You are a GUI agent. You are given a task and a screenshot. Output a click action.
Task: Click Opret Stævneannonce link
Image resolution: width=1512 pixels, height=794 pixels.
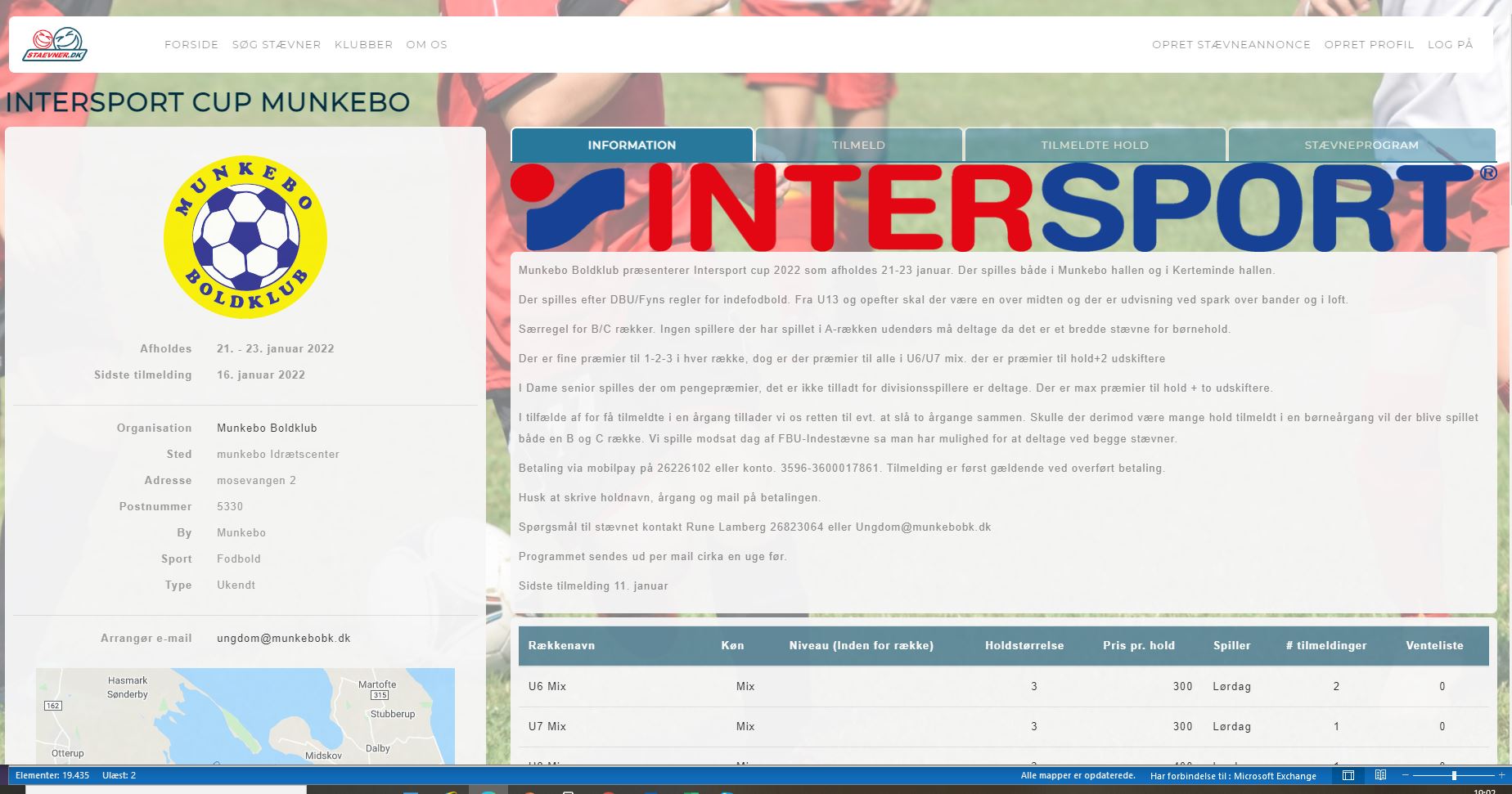pos(1231,45)
